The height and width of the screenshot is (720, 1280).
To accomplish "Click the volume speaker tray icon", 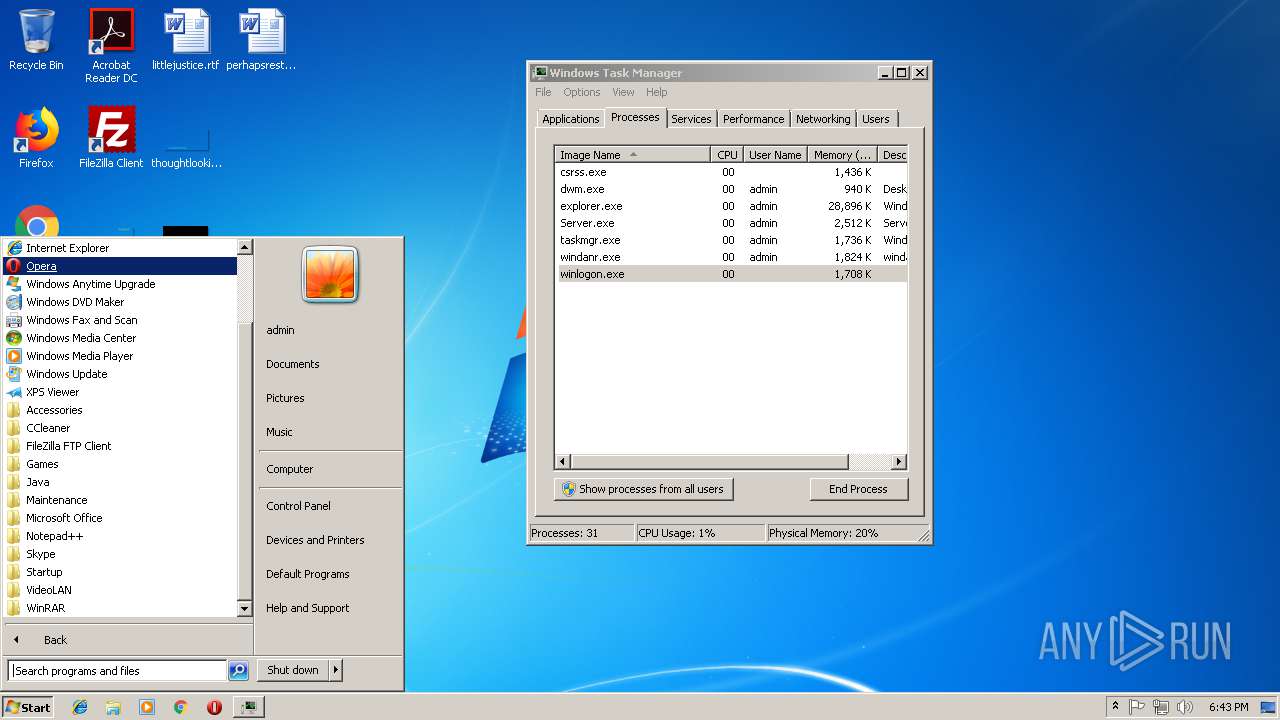I will [1185, 707].
